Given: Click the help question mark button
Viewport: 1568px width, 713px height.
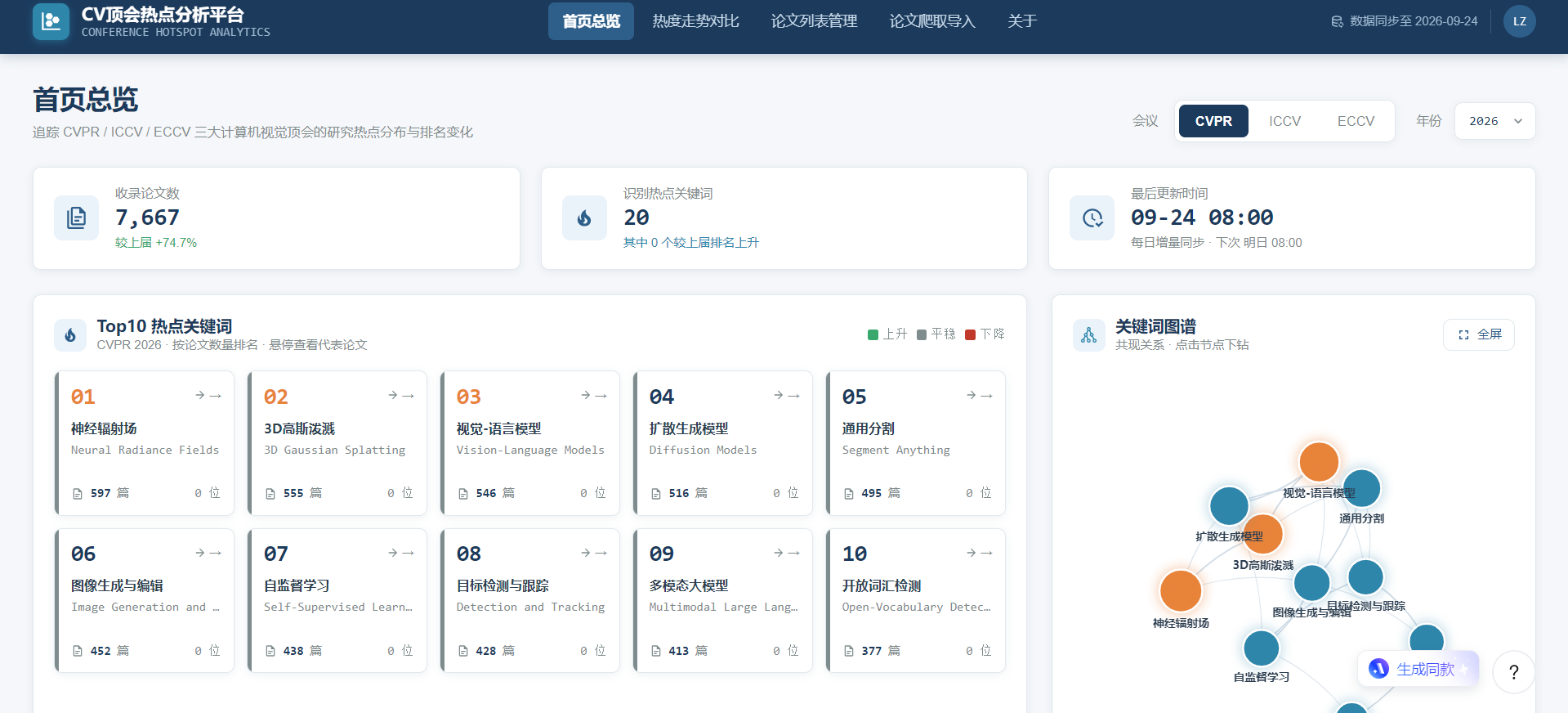Looking at the screenshot, I should (1513, 672).
